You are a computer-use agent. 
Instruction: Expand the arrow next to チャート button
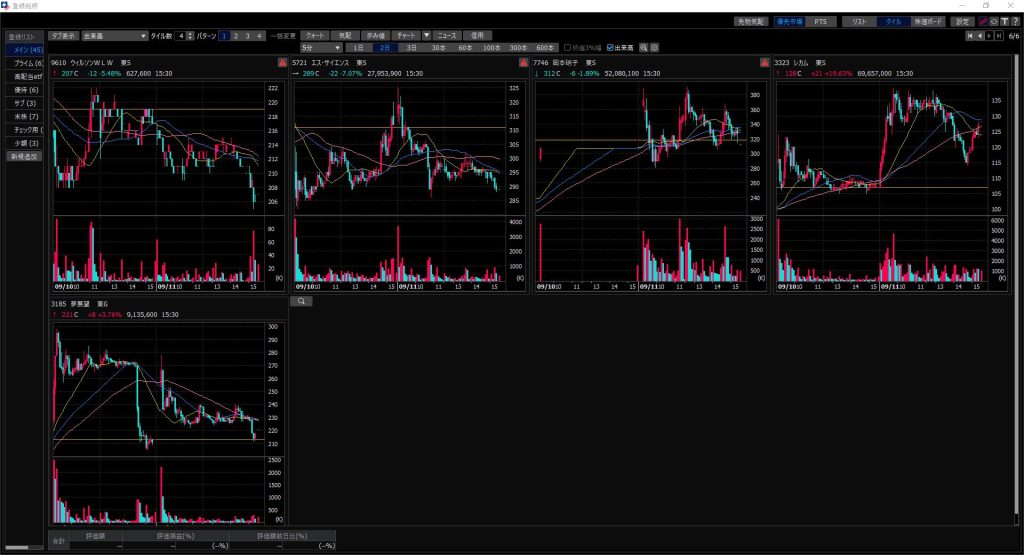click(x=427, y=35)
